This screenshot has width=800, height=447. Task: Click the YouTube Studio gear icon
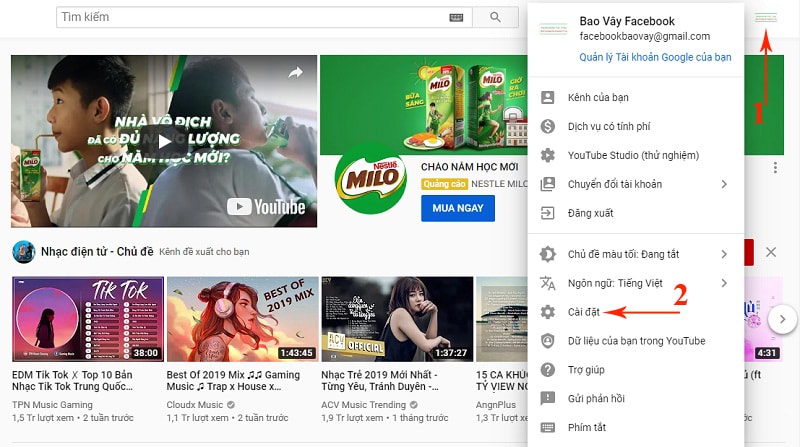pyautogui.click(x=547, y=155)
